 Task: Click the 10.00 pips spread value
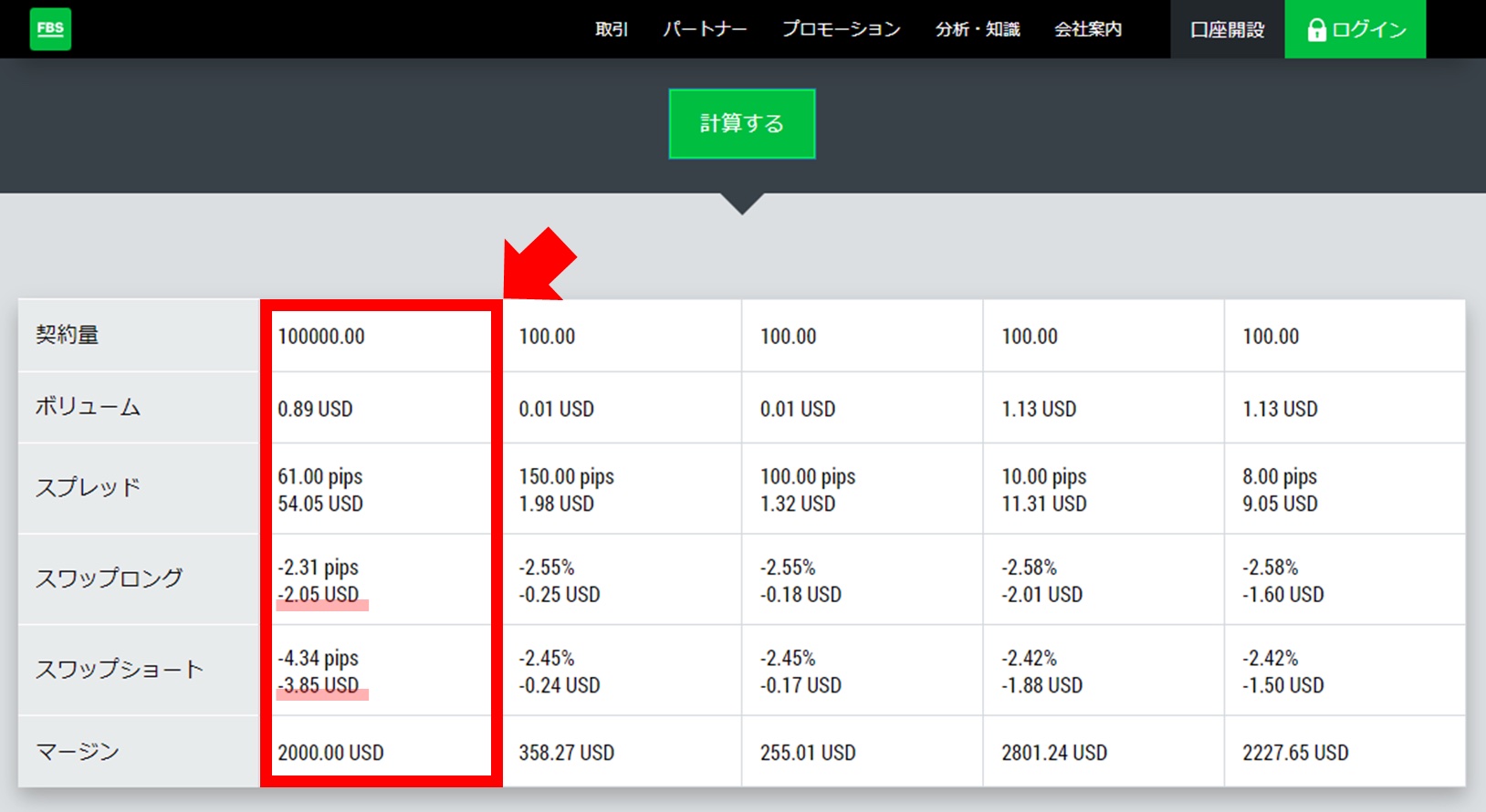(1044, 476)
